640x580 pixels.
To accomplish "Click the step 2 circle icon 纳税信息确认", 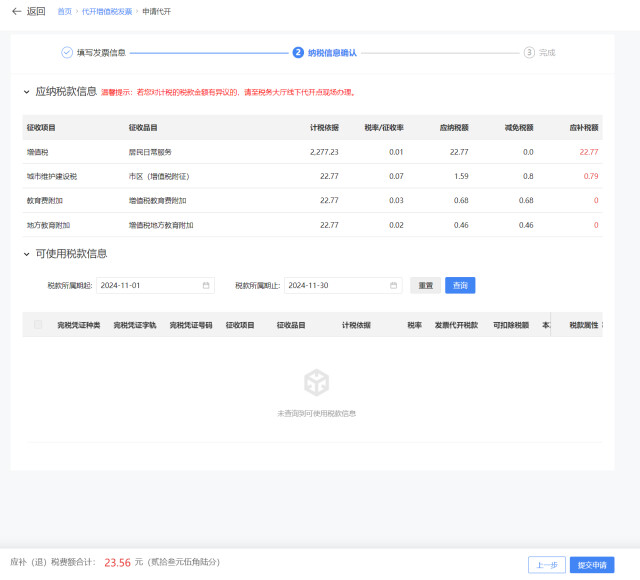I will [x=298, y=52].
